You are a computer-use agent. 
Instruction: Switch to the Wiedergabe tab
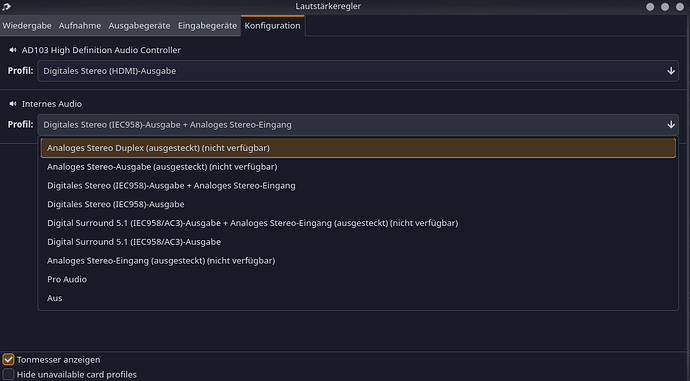27,26
